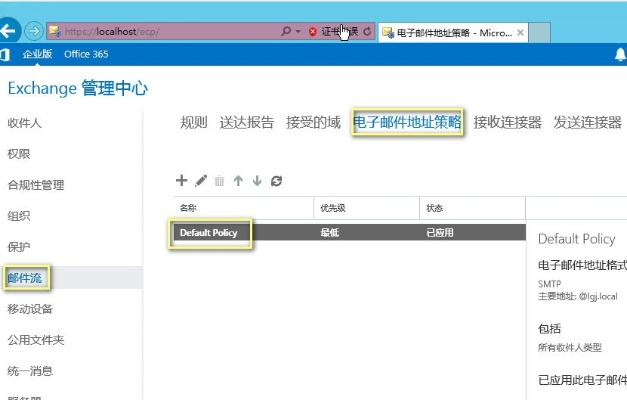Click the pencil edit icon
This screenshot has width=627, height=400.
pos(201,181)
